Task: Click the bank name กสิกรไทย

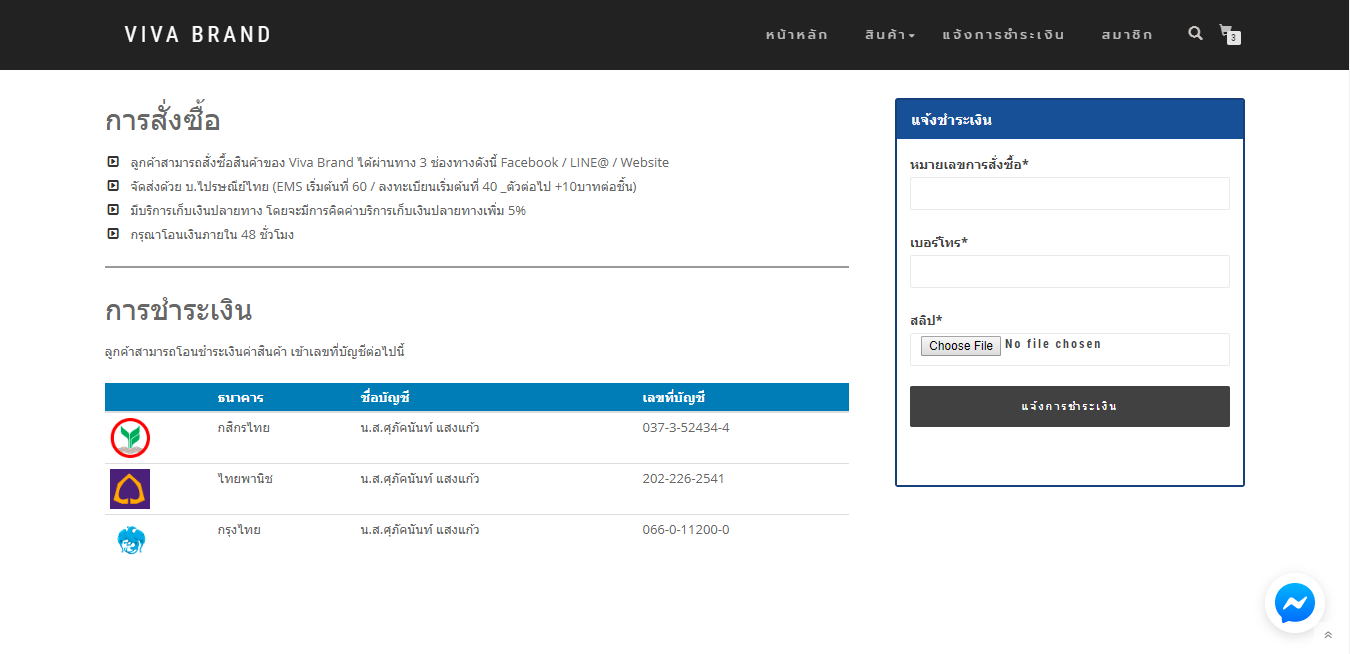Action: point(243,428)
